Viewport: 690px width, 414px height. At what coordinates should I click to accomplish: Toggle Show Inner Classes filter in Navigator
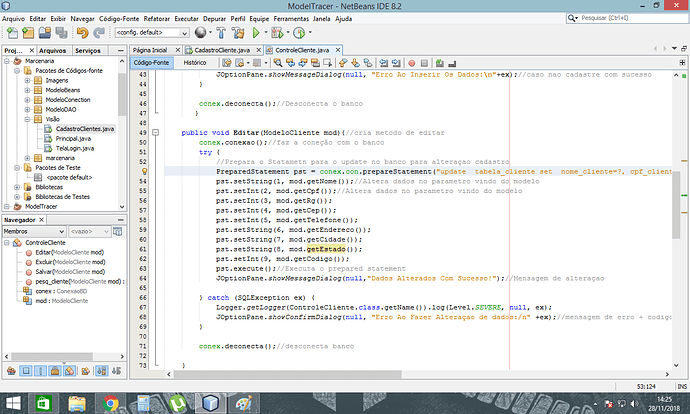(x=70, y=371)
